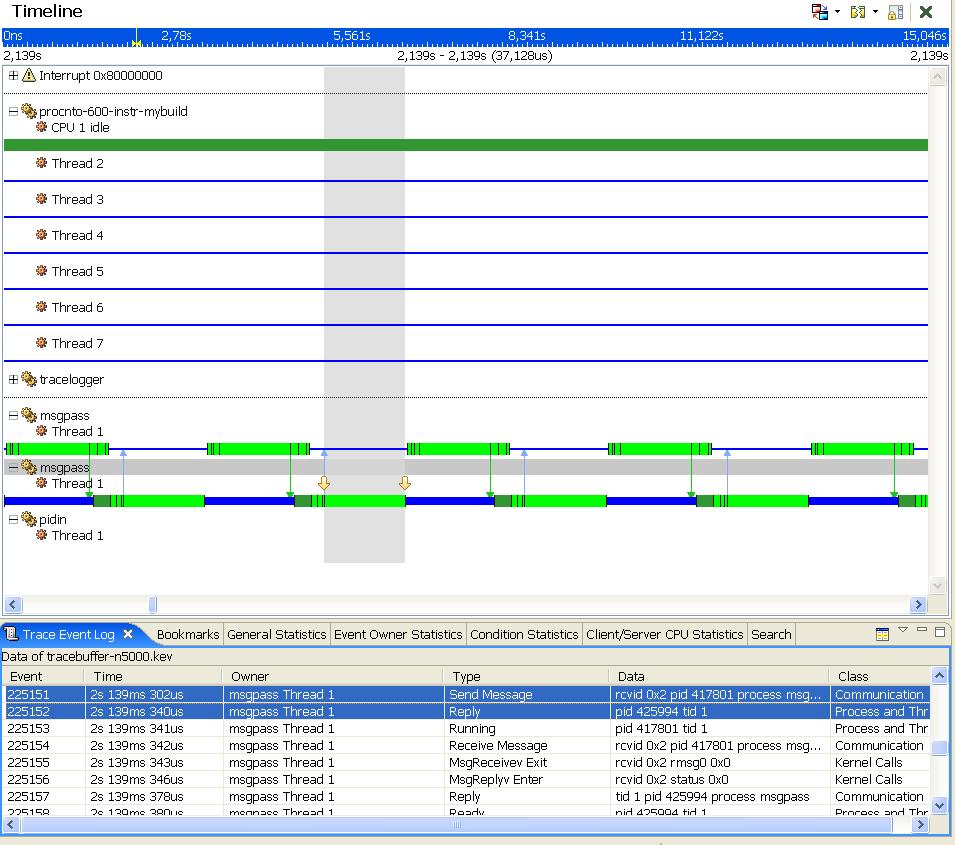Open the Trace Event Log view menu triangle
The image size is (955, 845).
click(x=903, y=630)
